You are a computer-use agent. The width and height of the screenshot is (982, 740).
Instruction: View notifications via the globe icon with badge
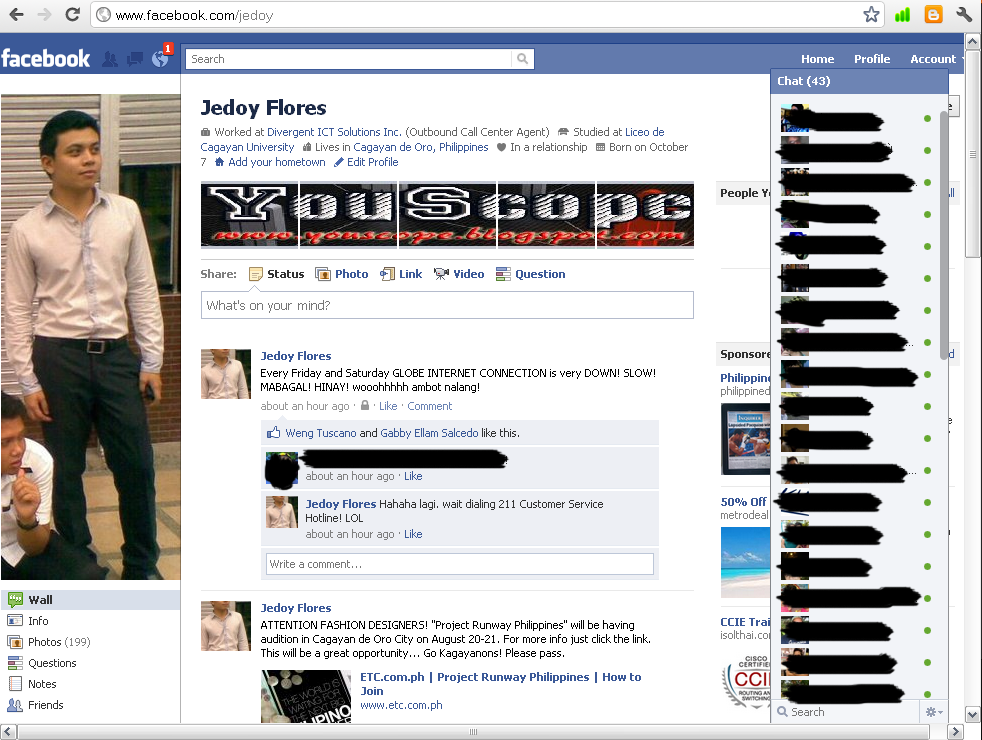click(159, 58)
